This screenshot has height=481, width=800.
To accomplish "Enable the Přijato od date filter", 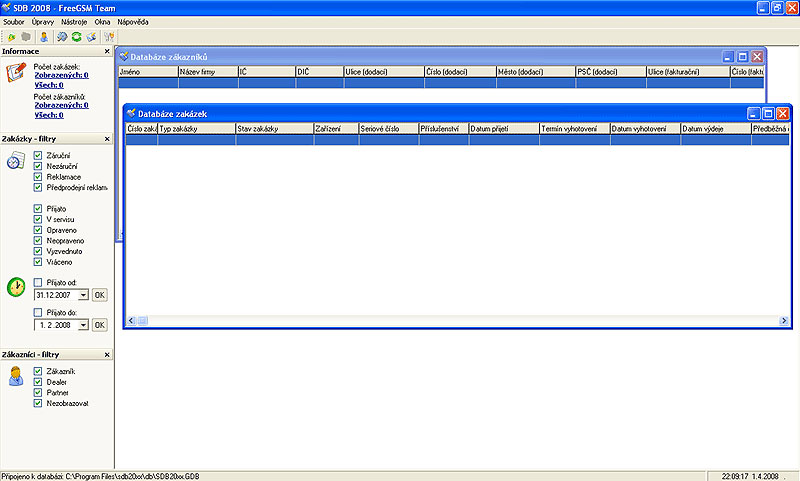I will [38, 282].
